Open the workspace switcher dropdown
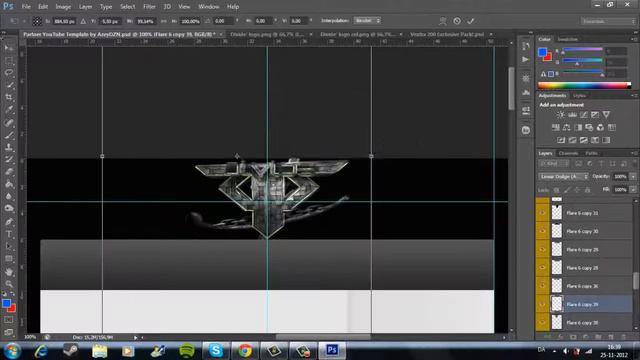 click(608, 21)
